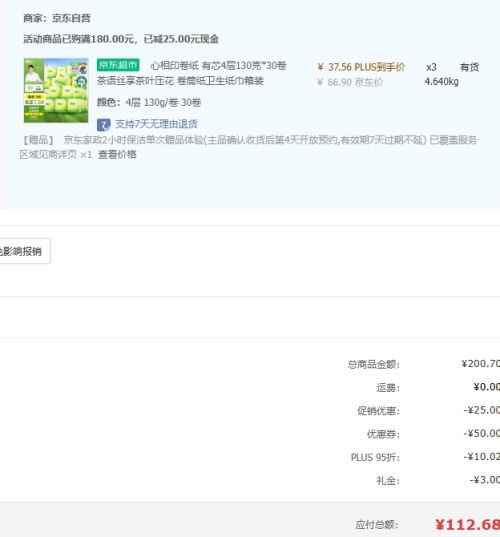Click the 商家: 京东自营 merchant label

point(57,18)
